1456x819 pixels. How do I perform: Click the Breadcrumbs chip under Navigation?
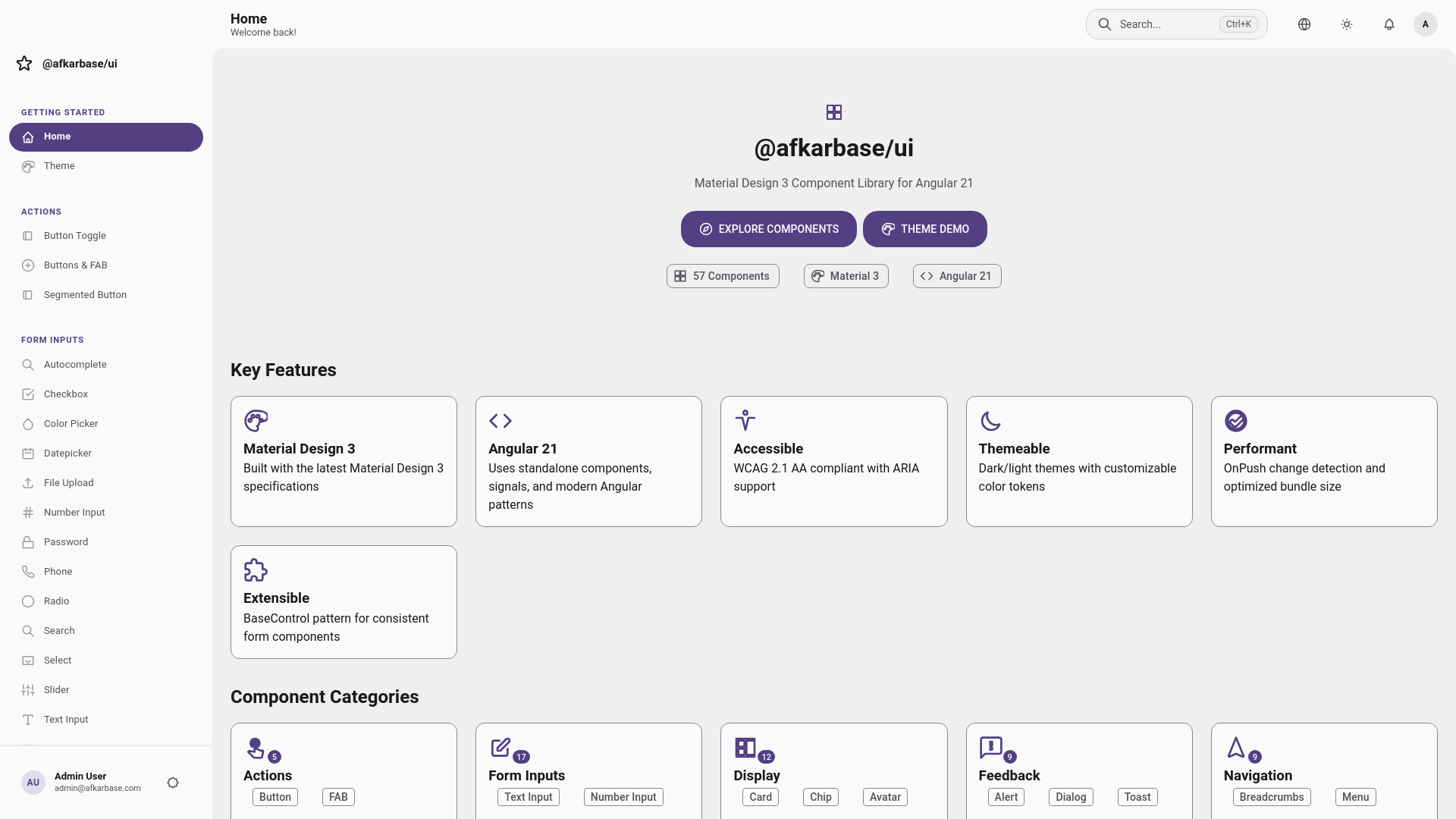(x=1272, y=797)
